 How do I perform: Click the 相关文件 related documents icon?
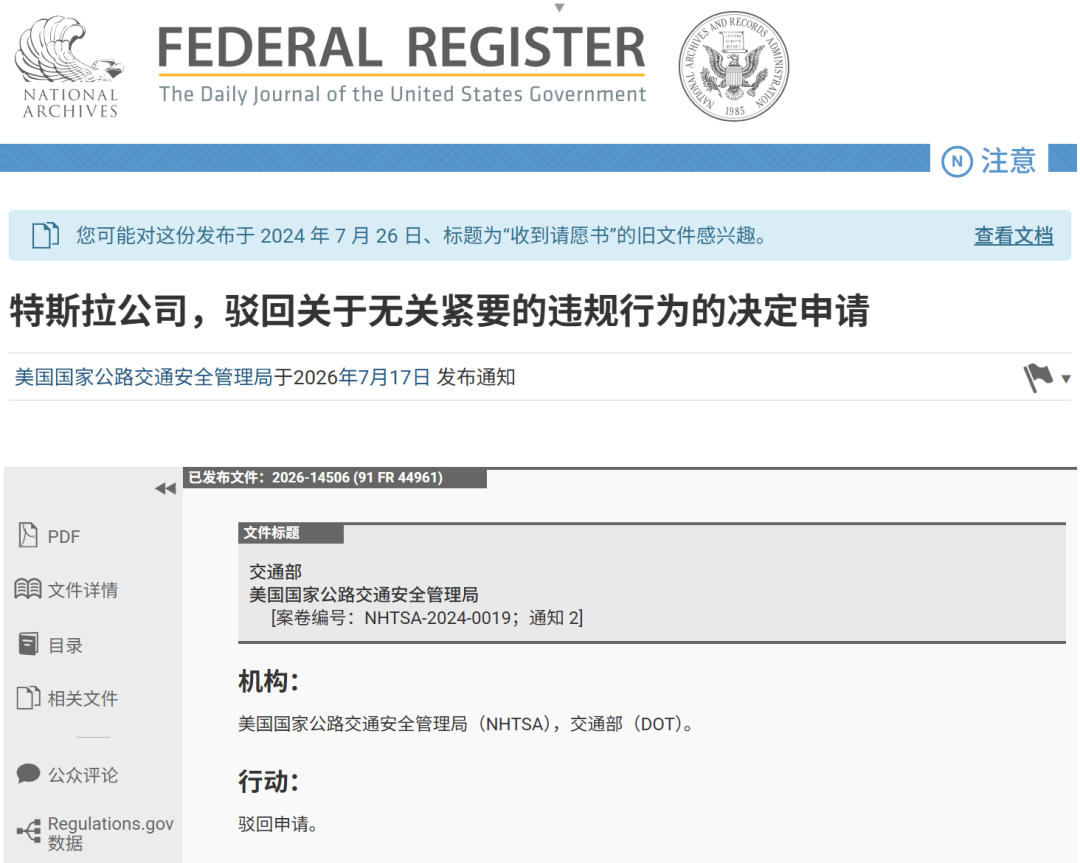(x=28, y=698)
